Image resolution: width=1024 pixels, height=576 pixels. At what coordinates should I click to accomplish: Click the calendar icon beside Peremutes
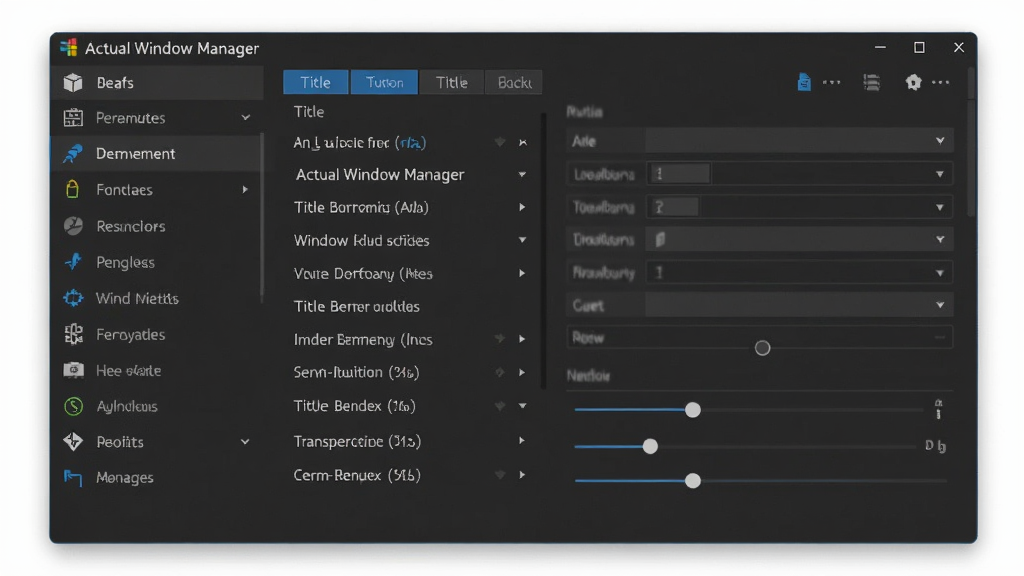coord(73,118)
